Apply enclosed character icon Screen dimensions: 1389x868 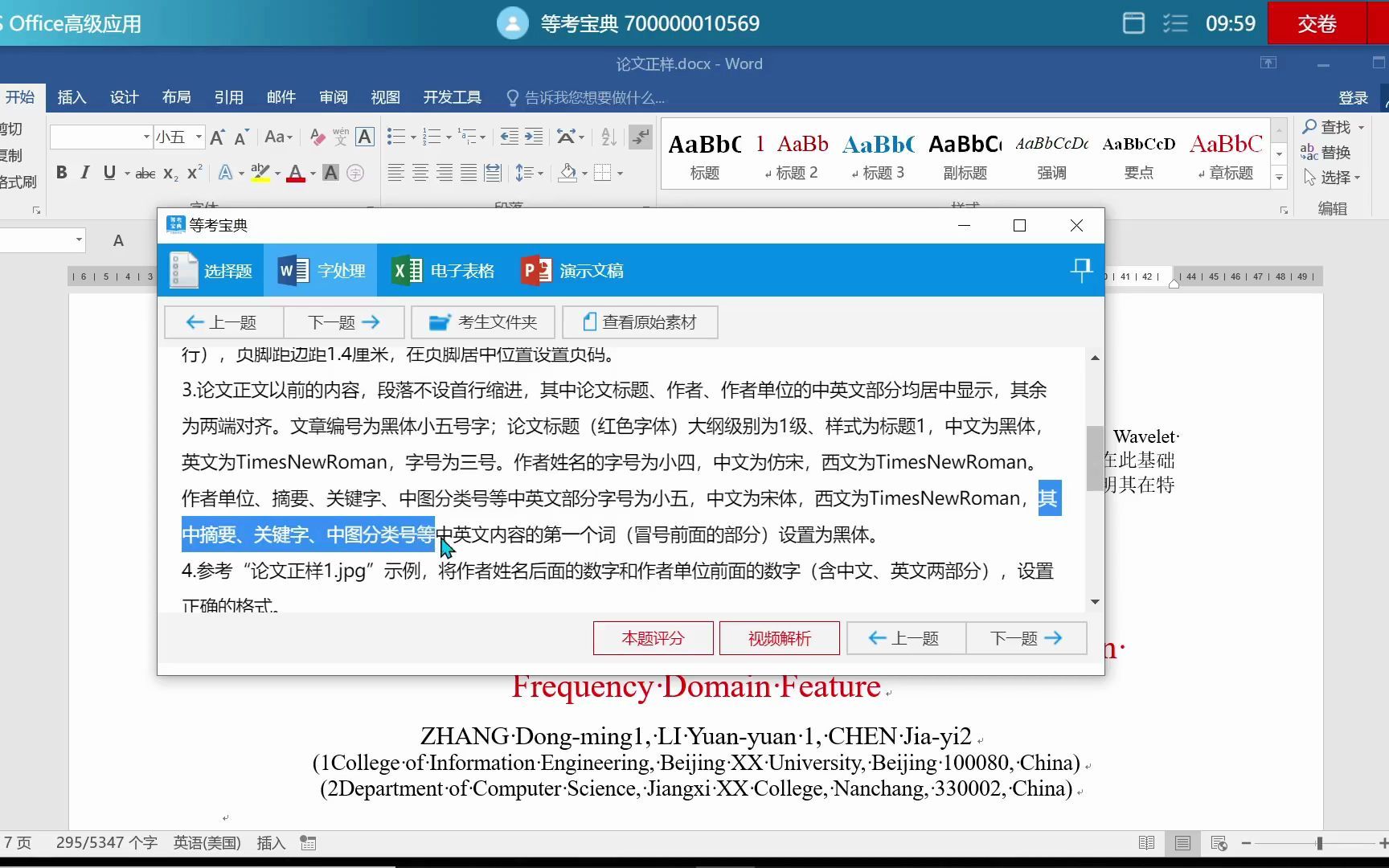tap(355, 173)
